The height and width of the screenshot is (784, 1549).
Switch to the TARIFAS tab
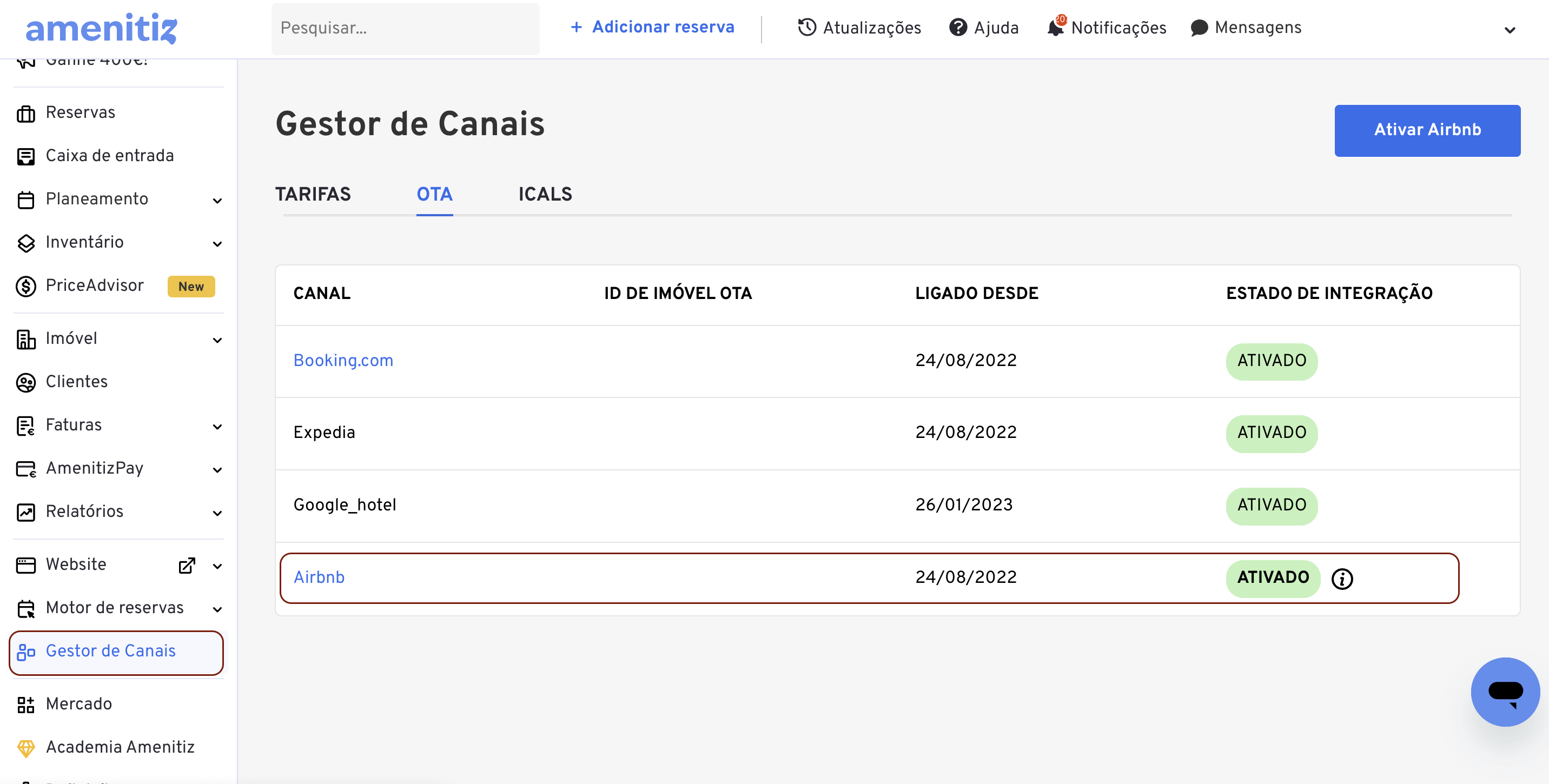coord(313,194)
